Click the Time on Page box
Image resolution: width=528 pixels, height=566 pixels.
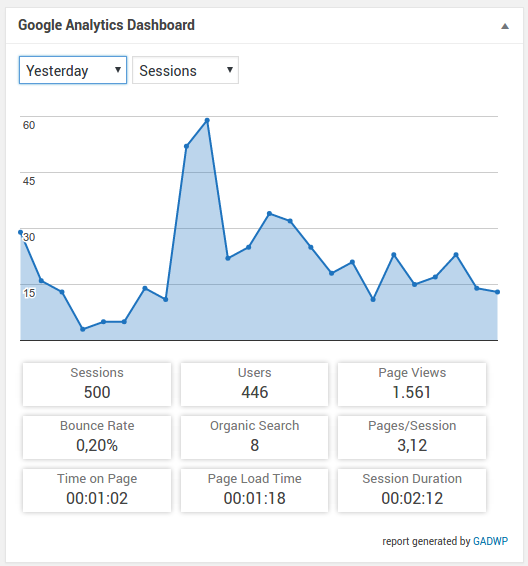(x=97, y=491)
